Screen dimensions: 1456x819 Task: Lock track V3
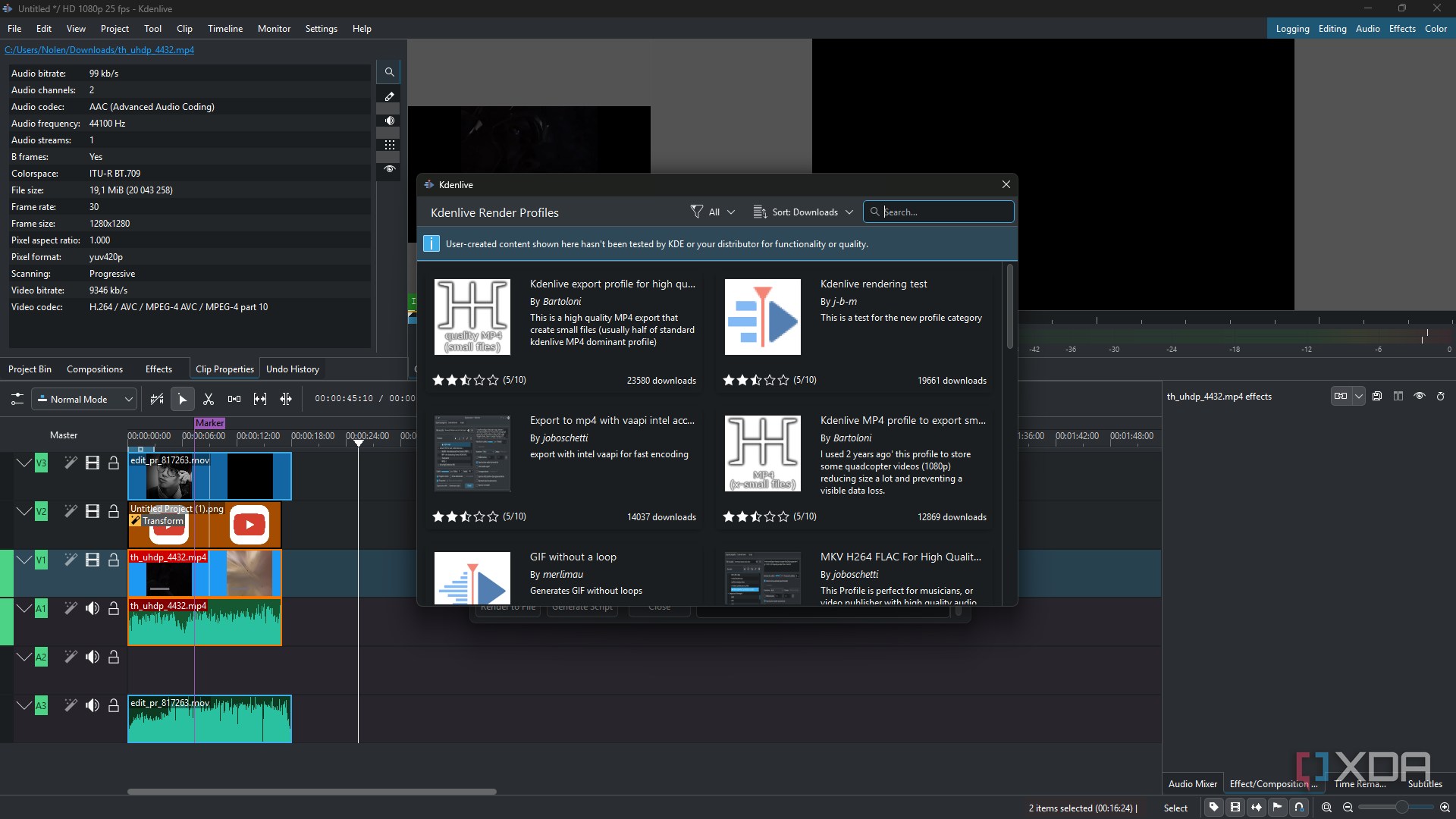[114, 463]
